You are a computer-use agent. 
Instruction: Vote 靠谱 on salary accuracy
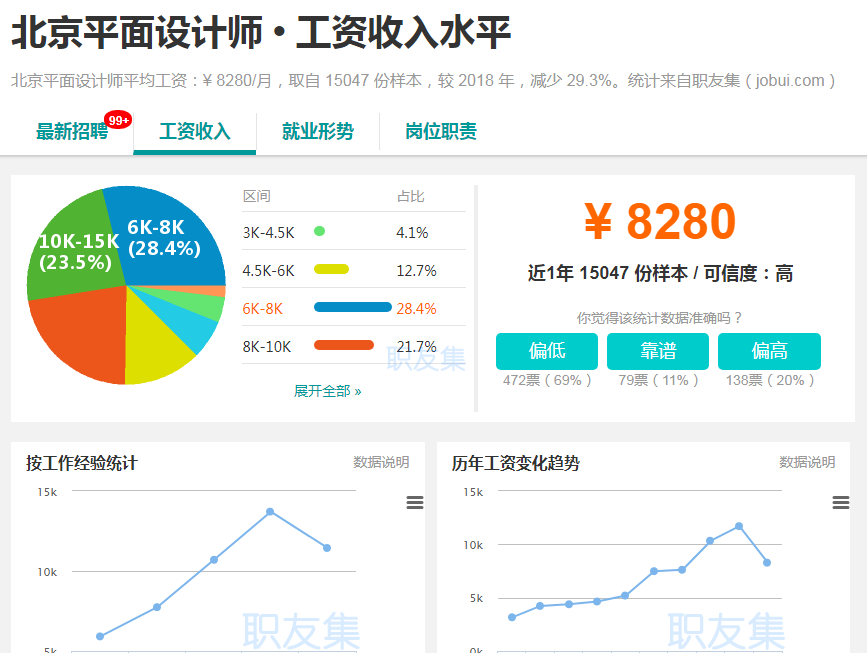pos(657,351)
